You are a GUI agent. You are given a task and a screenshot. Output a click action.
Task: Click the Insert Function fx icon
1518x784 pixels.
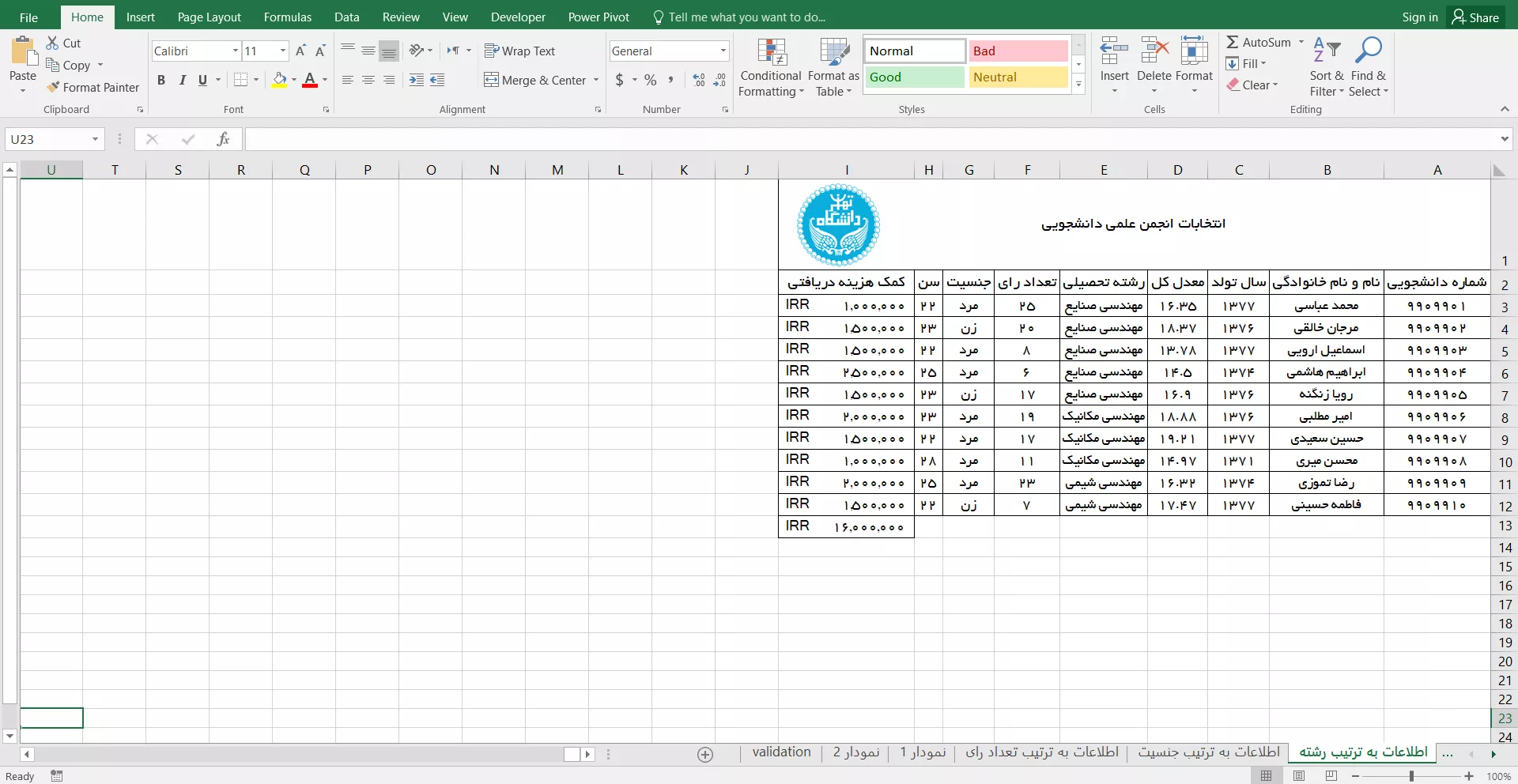[223, 140]
